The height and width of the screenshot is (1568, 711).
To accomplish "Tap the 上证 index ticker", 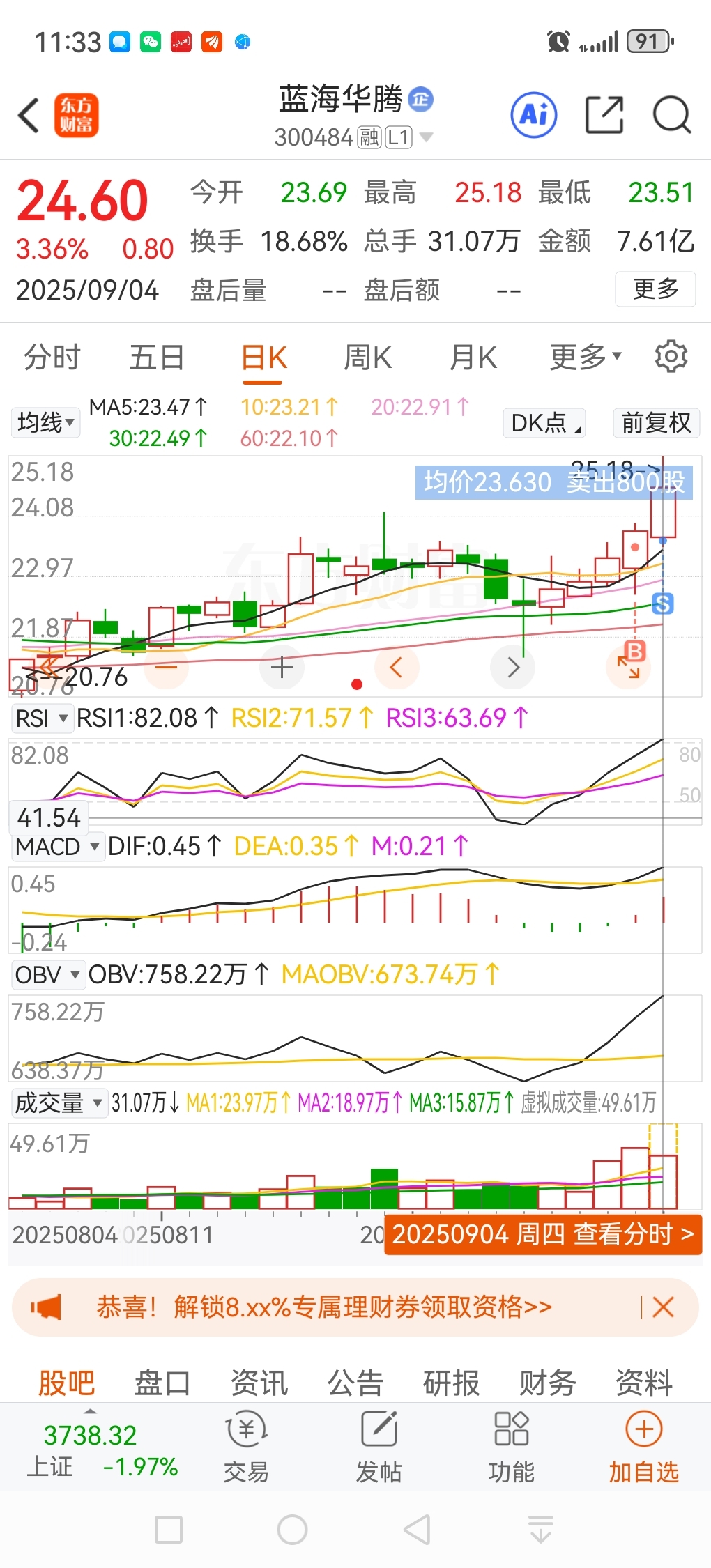I will [102, 1451].
